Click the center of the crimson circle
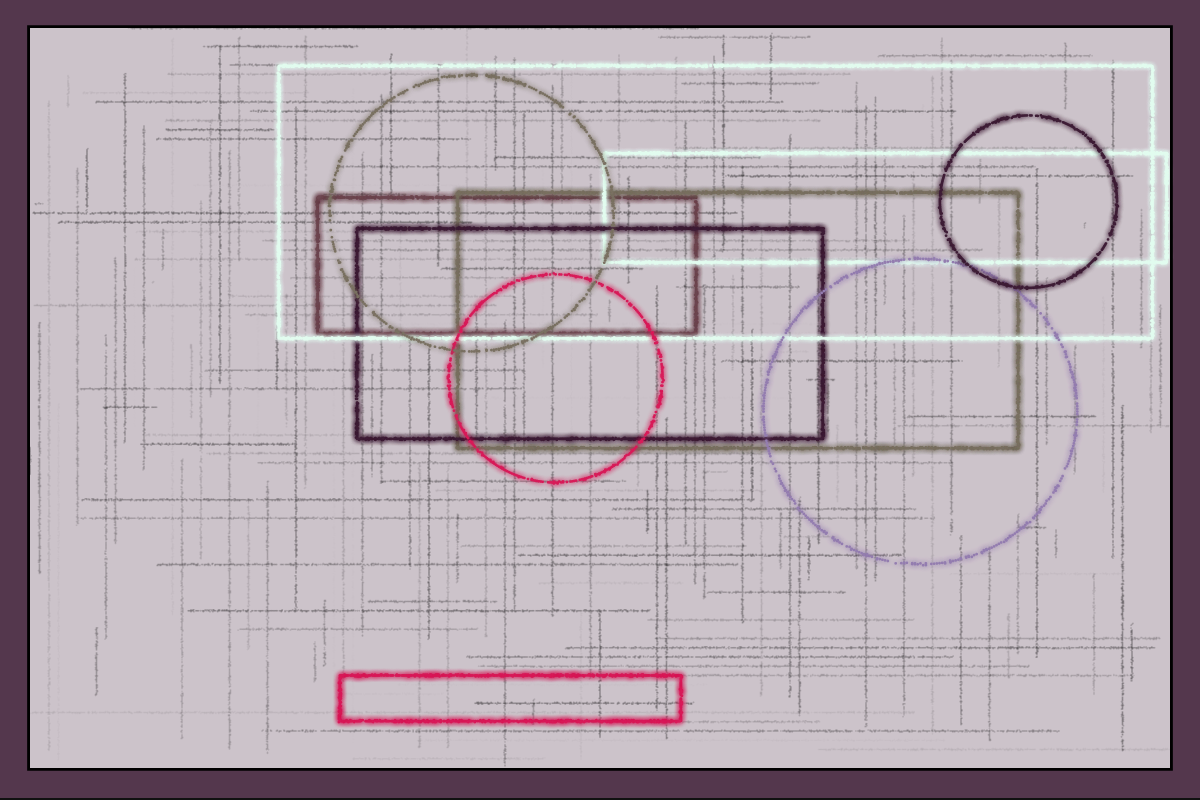 point(555,378)
